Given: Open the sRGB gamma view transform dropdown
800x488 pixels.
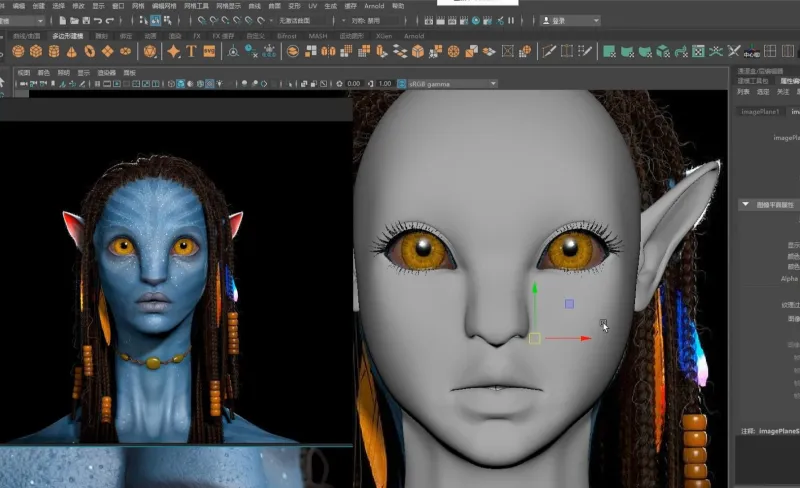Looking at the screenshot, I should click(452, 84).
